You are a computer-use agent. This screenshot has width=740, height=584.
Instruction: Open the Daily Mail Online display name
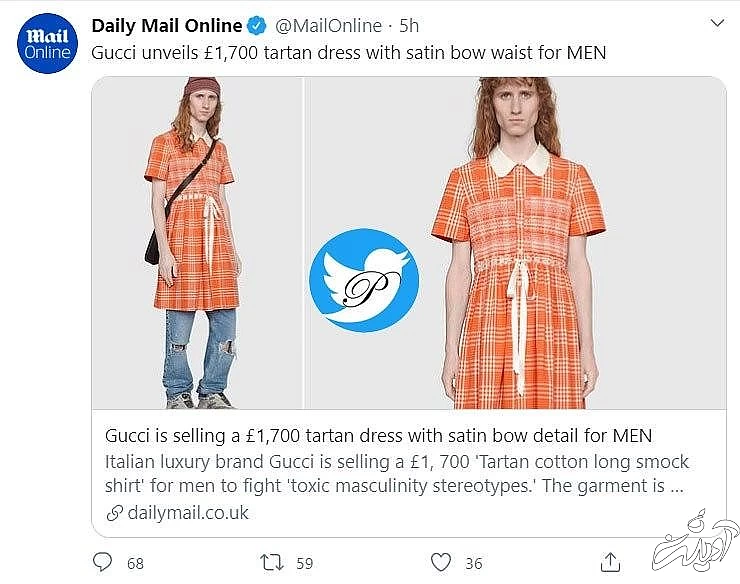[167, 25]
